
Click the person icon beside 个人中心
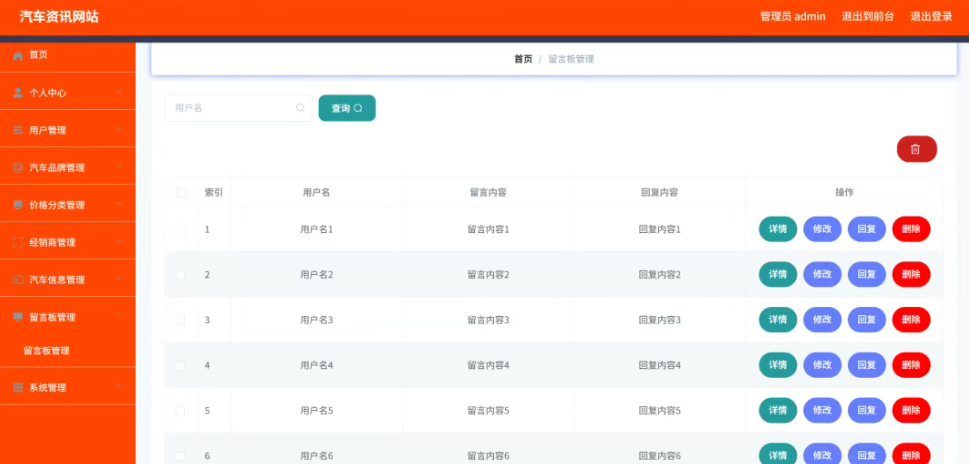pos(18,93)
